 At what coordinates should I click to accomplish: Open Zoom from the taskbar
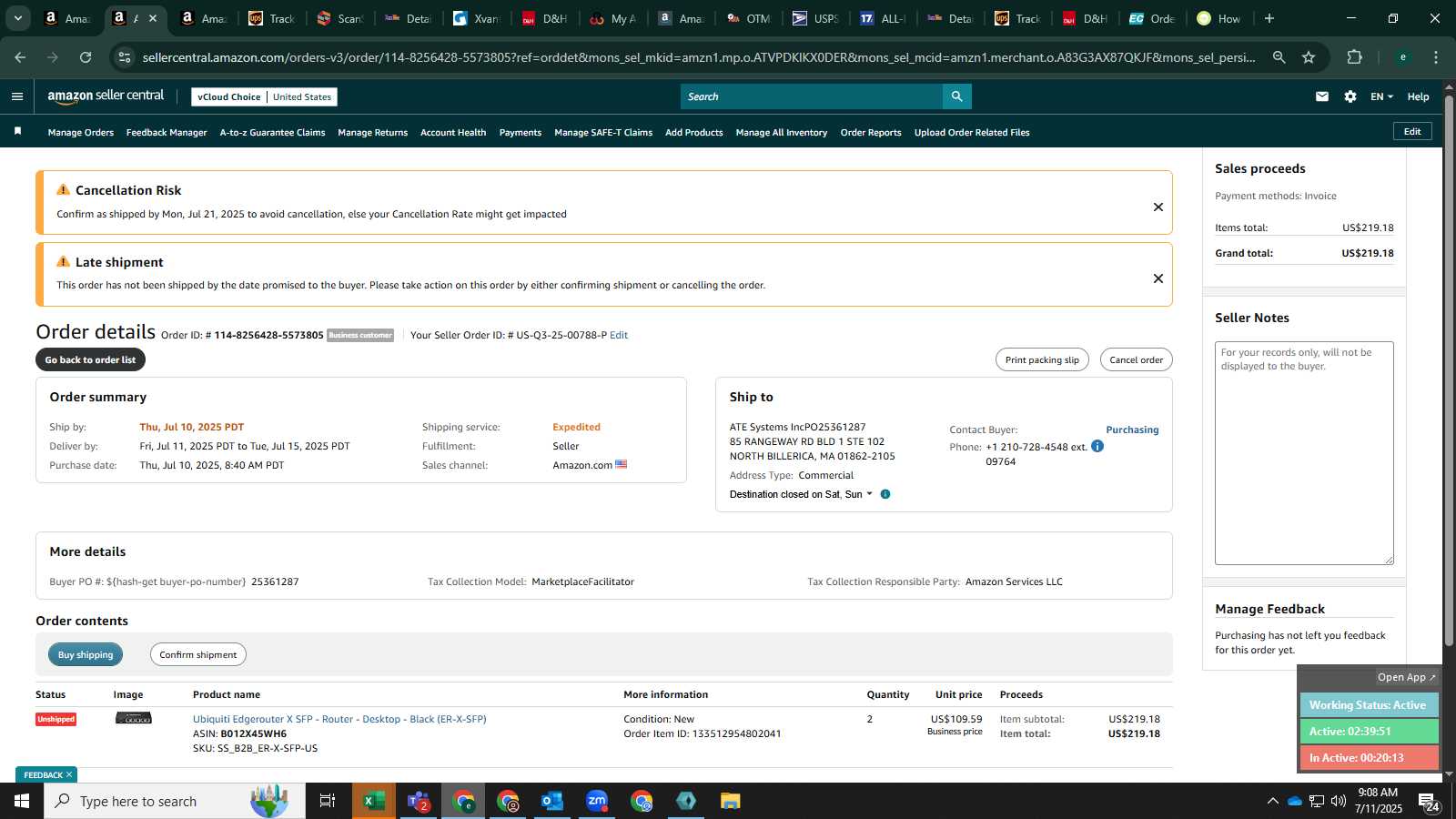(x=597, y=801)
